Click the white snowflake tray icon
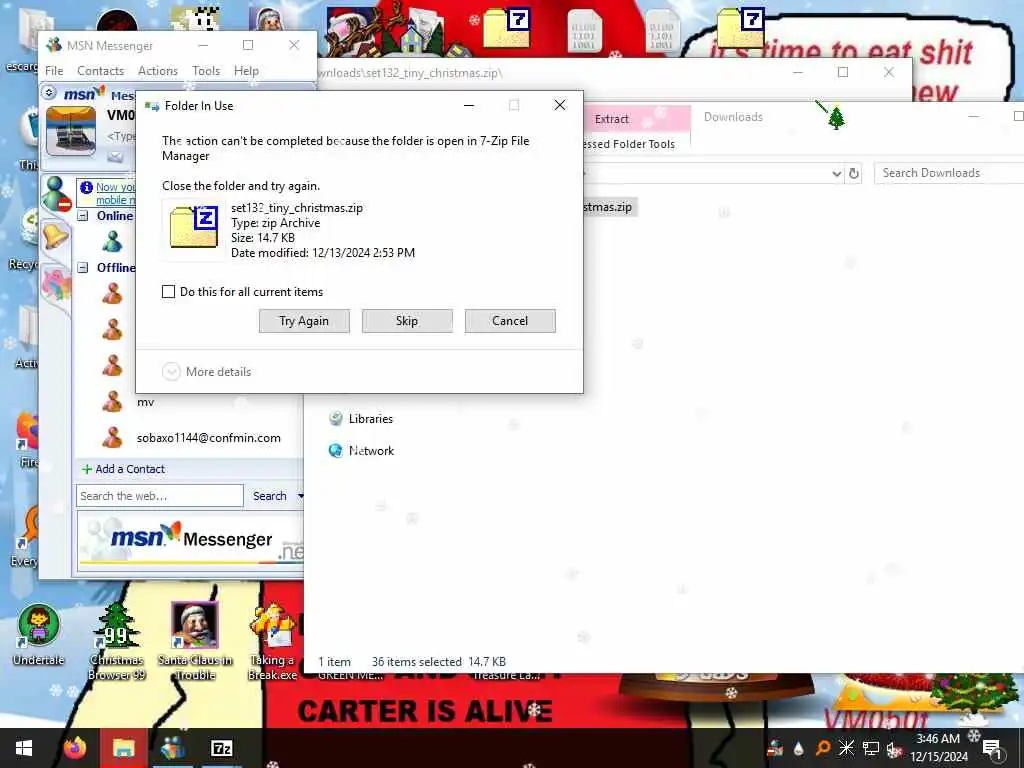 pyautogui.click(x=846, y=748)
